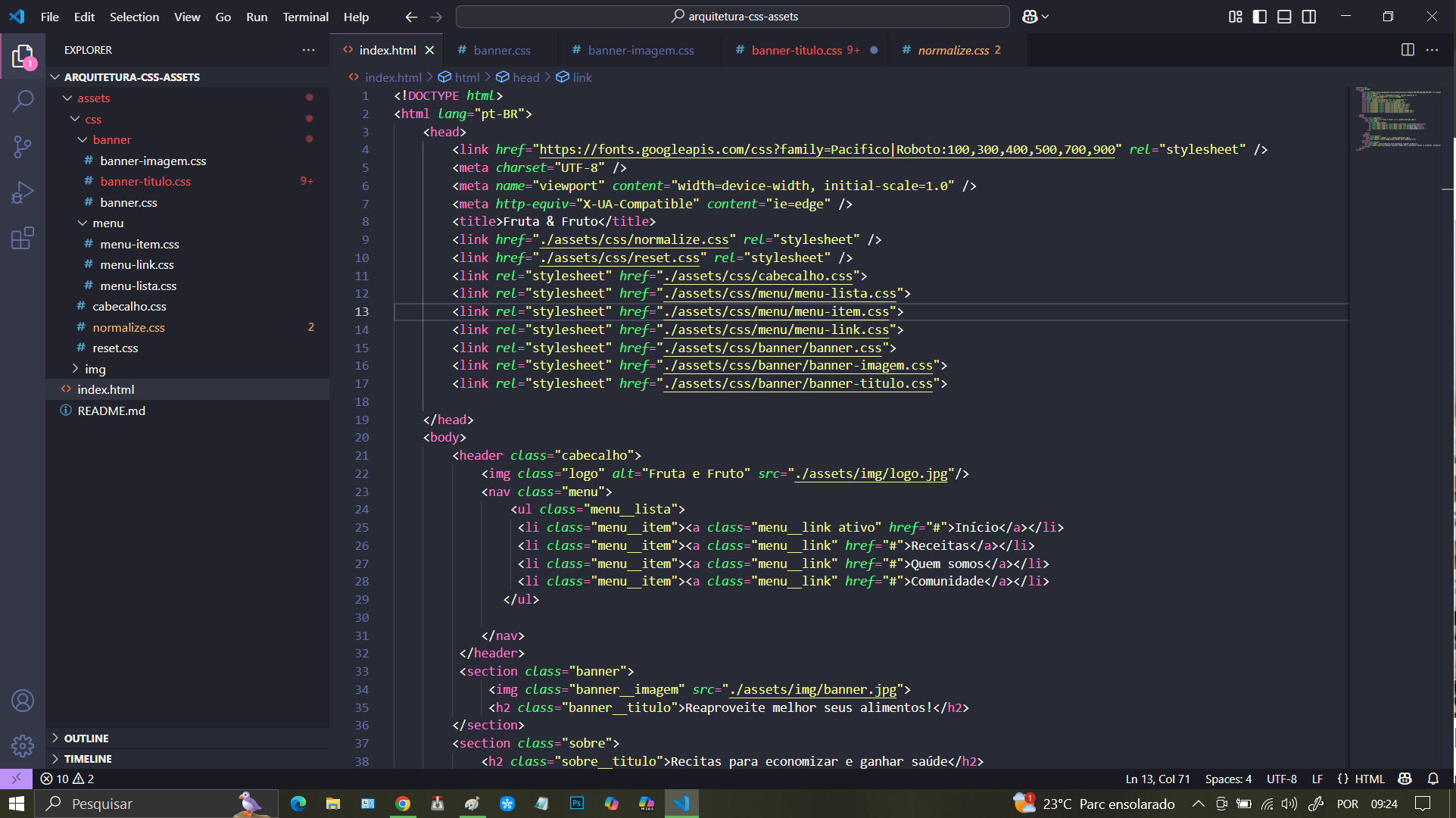Viewport: 1456px width, 818px height.
Task: Expand the img folder
Action: click(x=187, y=369)
